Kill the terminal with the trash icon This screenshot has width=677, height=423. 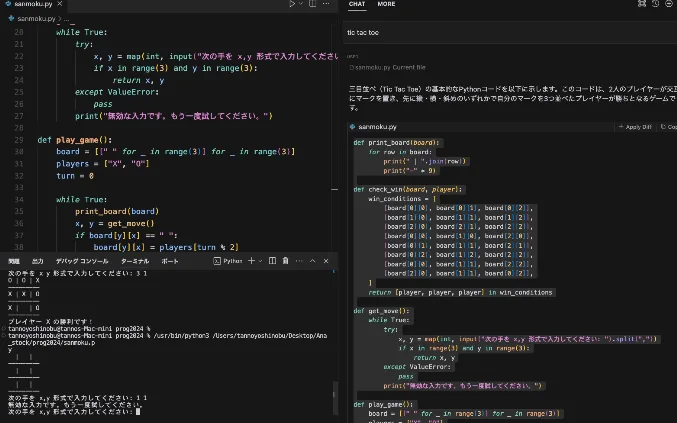(285, 261)
